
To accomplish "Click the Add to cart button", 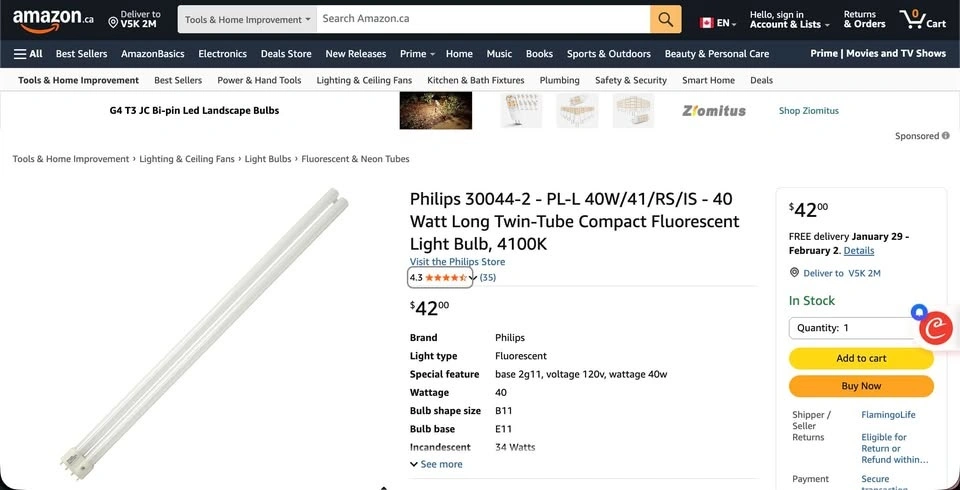I will pyautogui.click(x=861, y=358).
